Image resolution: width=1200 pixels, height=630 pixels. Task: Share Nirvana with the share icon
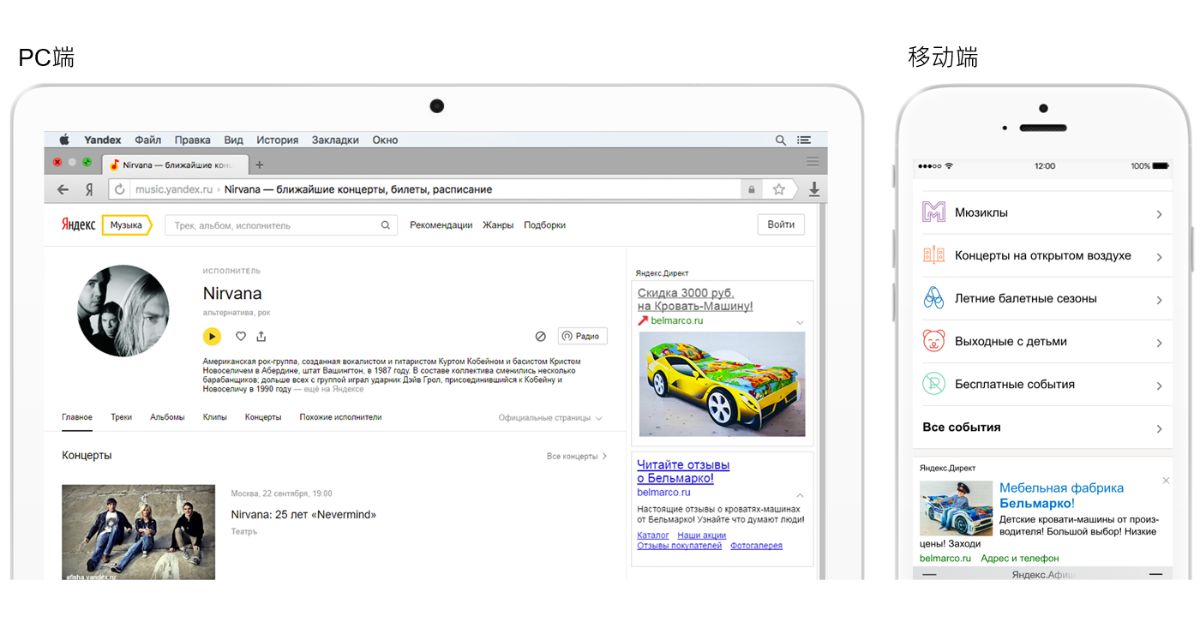pos(261,337)
